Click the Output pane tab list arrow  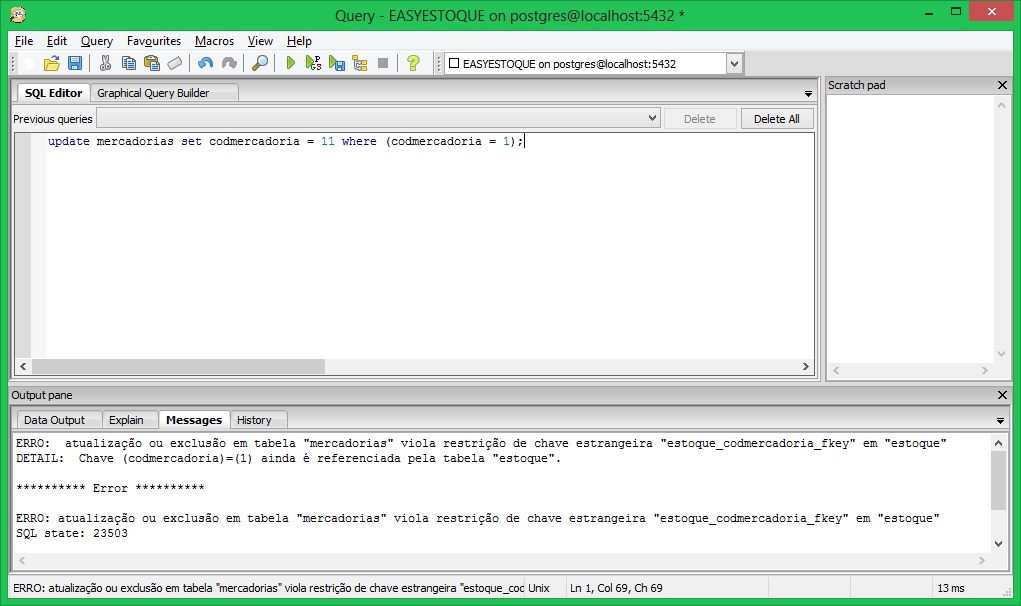[x=1001, y=421]
